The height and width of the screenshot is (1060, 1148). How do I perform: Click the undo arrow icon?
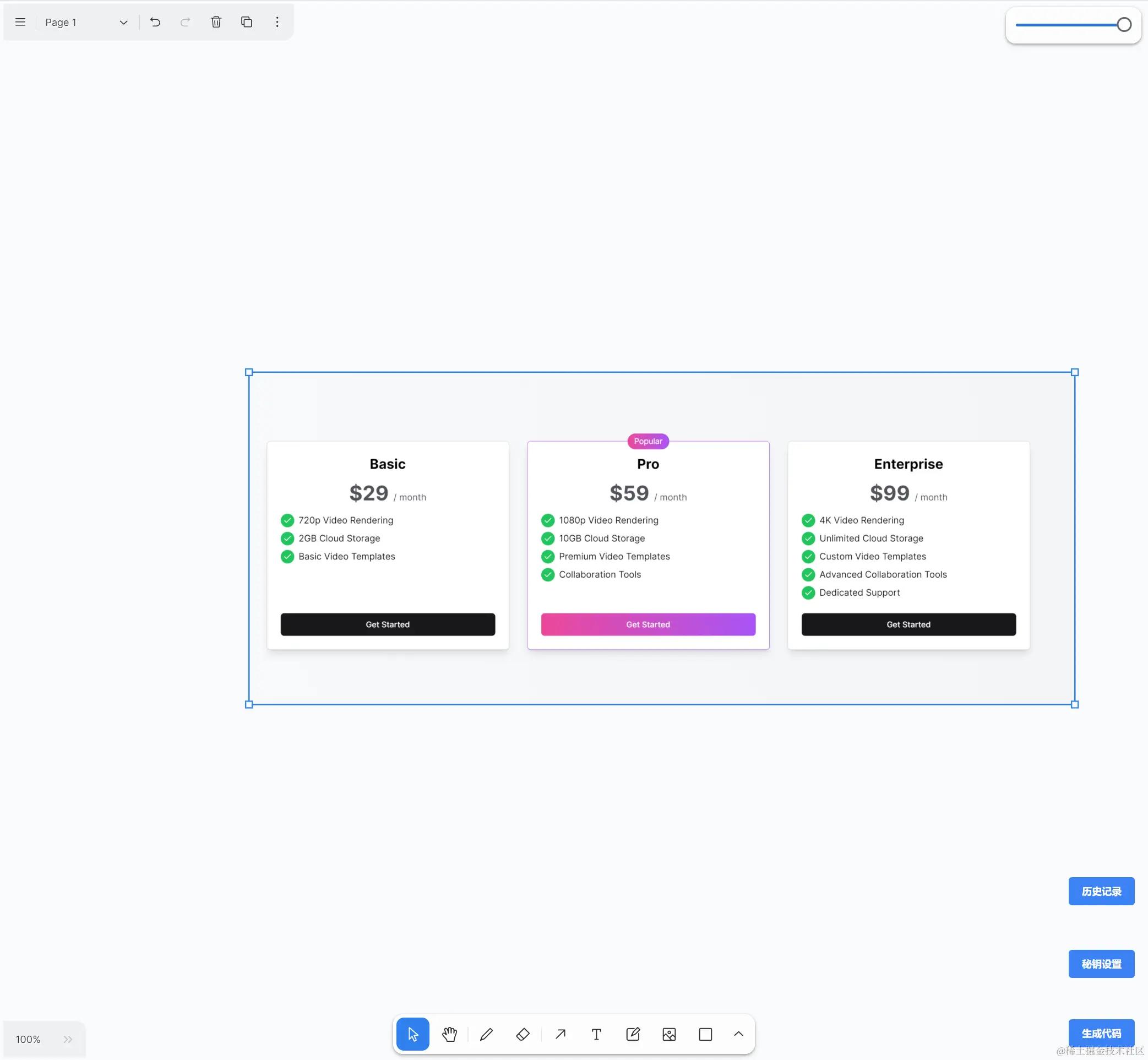(155, 23)
